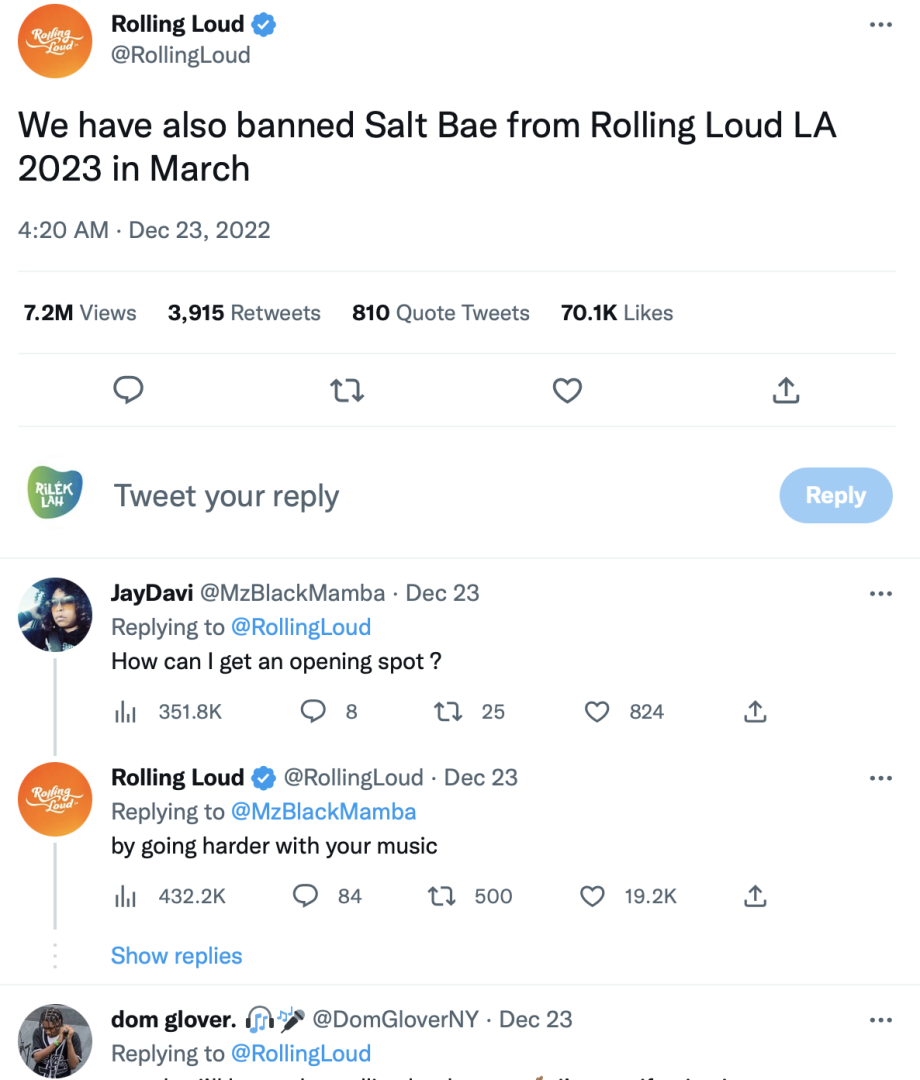Screen dimensions: 920x1080
Task: Open the 70.1K Likes list
Action: tap(617, 313)
